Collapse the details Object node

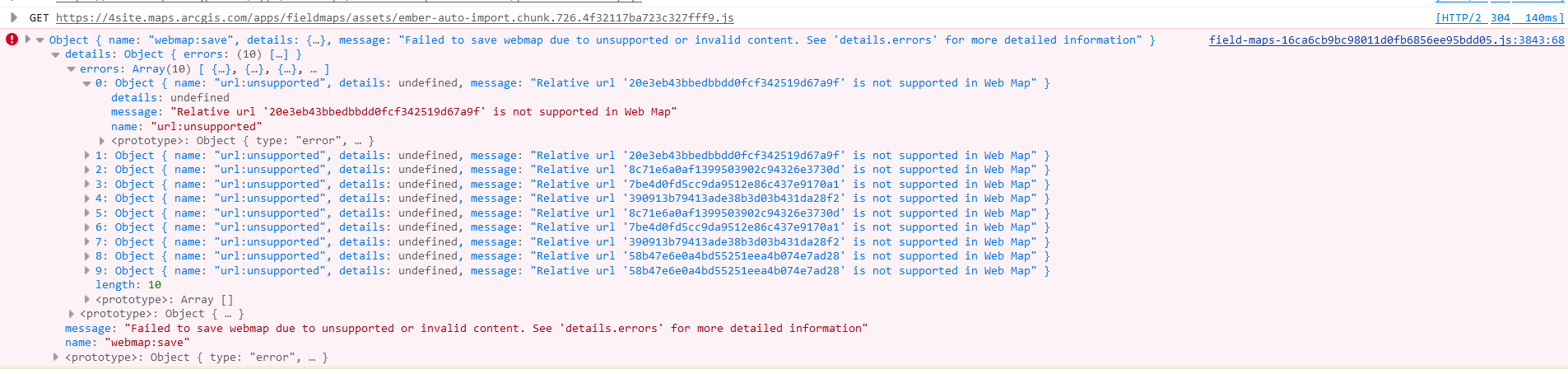tap(56, 54)
